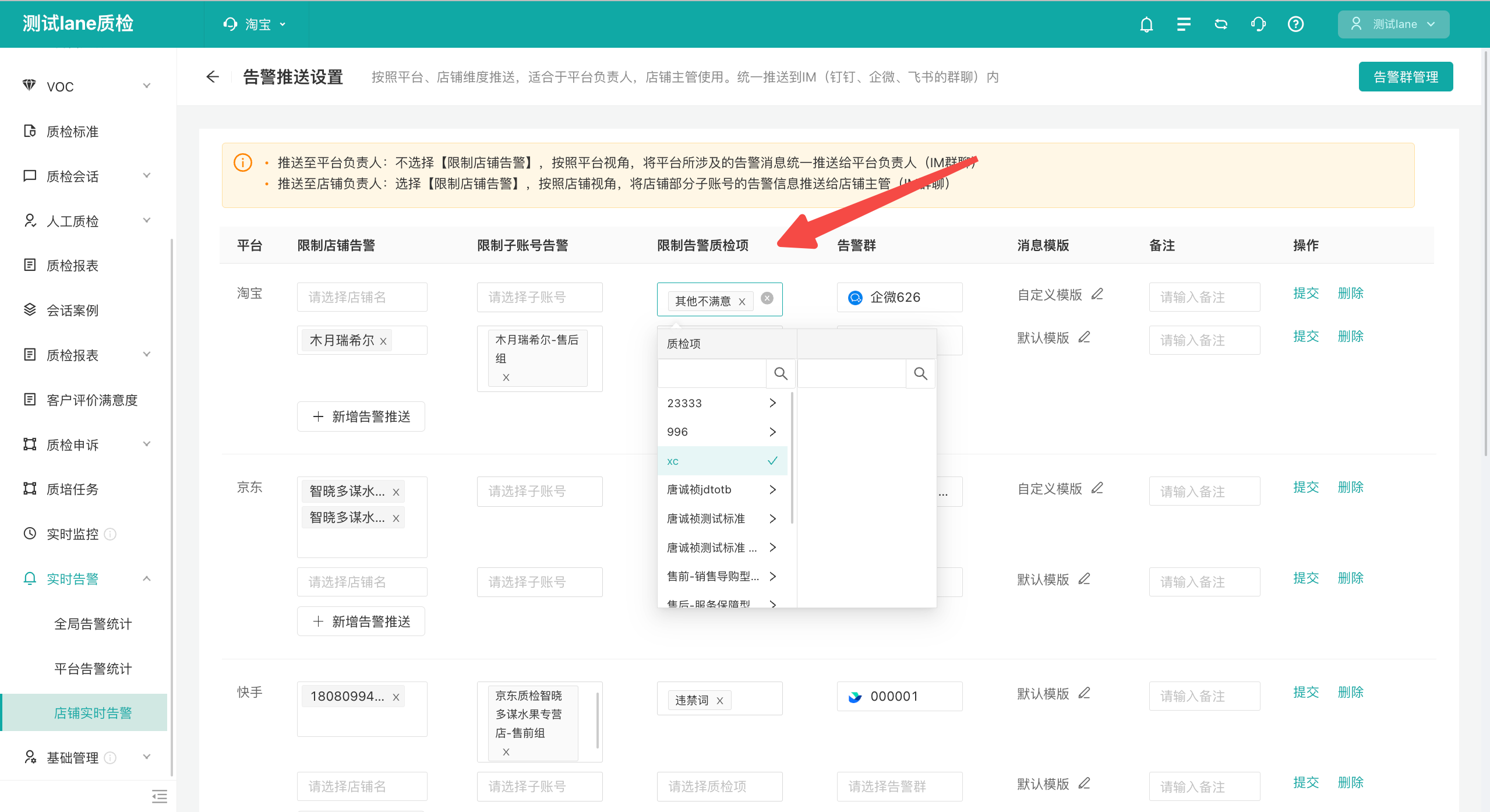Click the 企微626 alert group selector
Viewport: 1490px width, 812px height.
coord(899,297)
